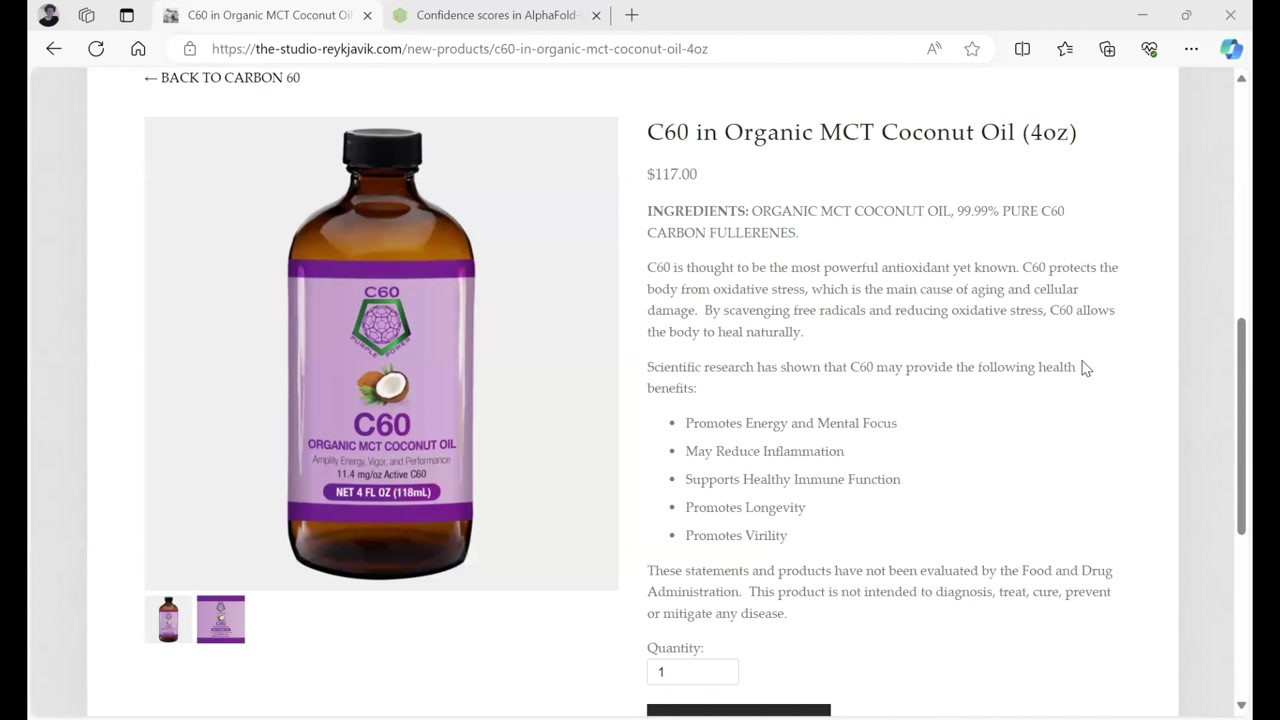Viewport: 1280px width, 720px height.
Task: Select the bottle product thumbnail
Action: [x=168, y=619]
